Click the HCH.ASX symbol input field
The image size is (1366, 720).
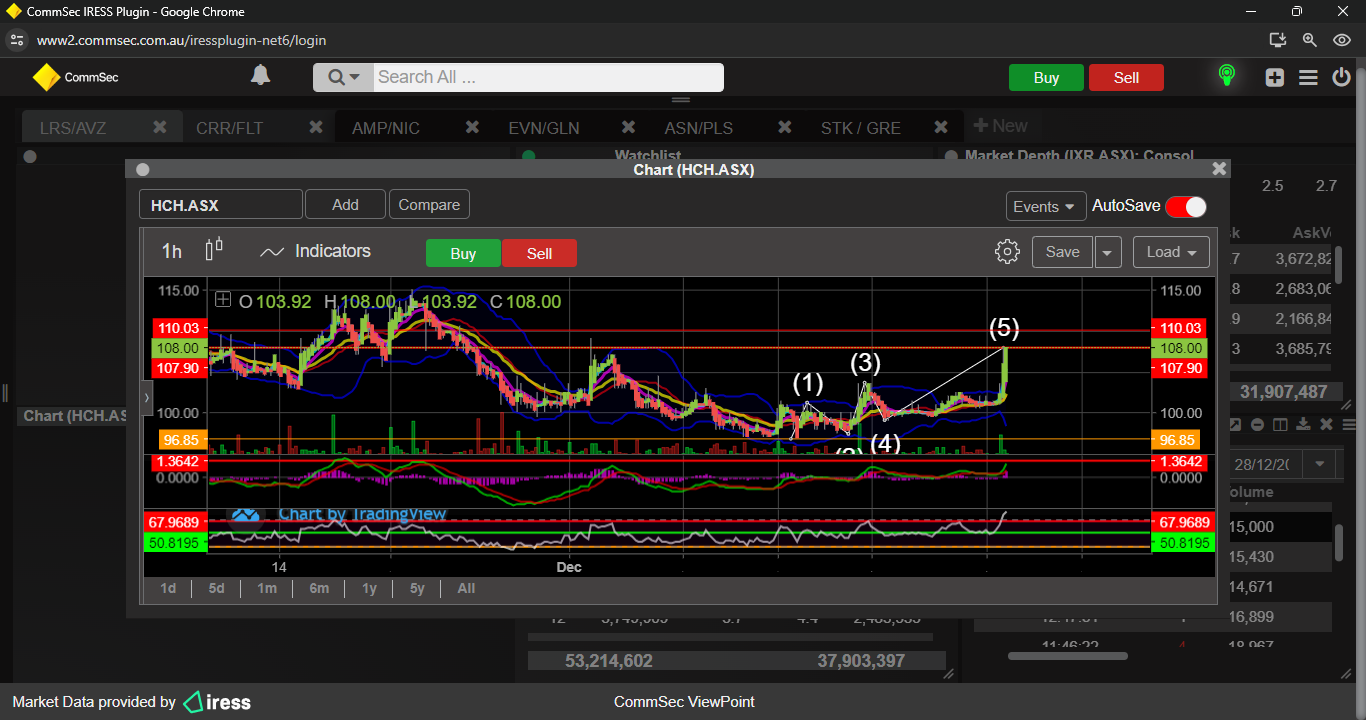click(220, 205)
